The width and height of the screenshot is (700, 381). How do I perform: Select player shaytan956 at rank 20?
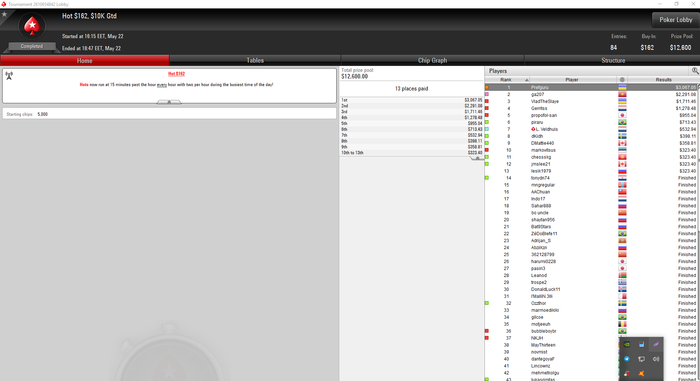[x=592, y=220]
